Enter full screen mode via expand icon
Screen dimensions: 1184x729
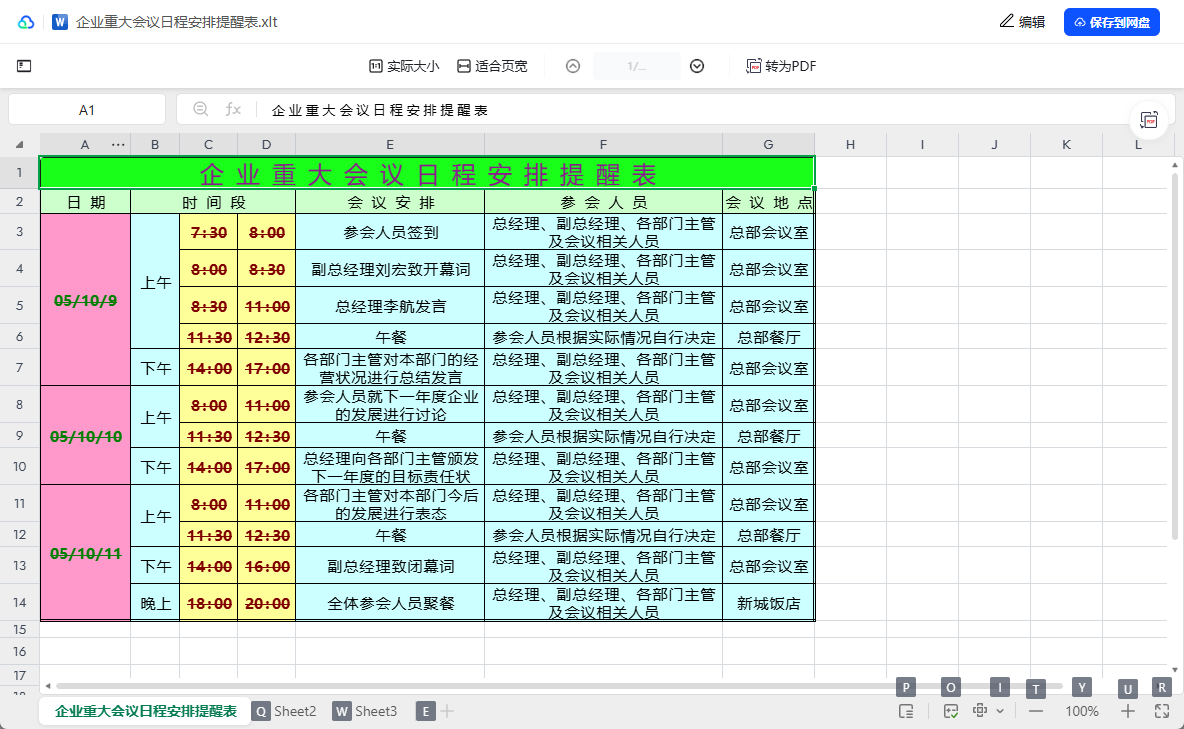[1162, 711]
